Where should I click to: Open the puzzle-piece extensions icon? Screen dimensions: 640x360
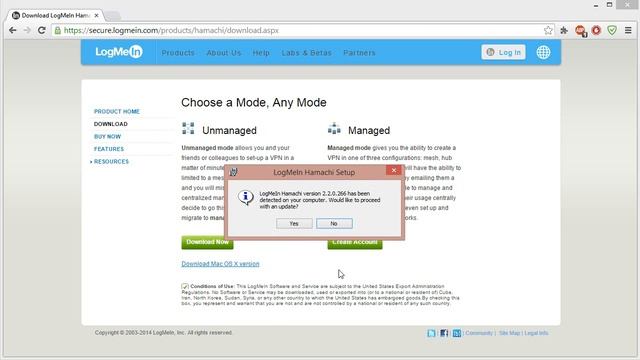[x=564, y=30]
